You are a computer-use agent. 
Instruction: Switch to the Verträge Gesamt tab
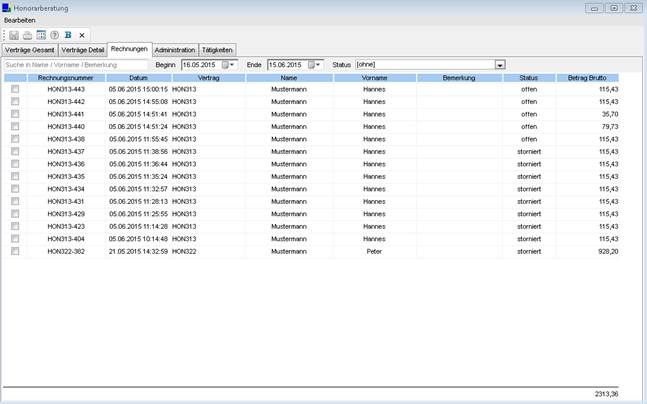point(29,49)
